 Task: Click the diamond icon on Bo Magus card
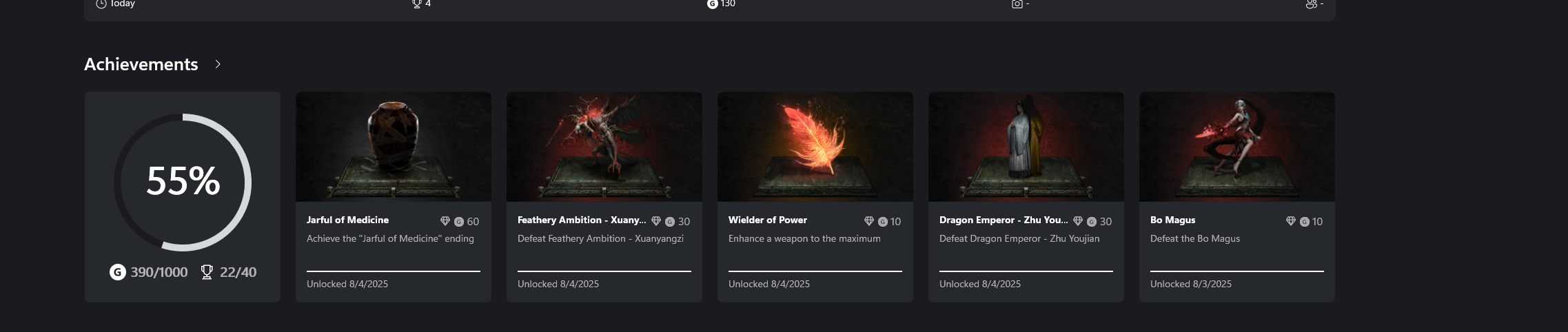pos(1291,221)
